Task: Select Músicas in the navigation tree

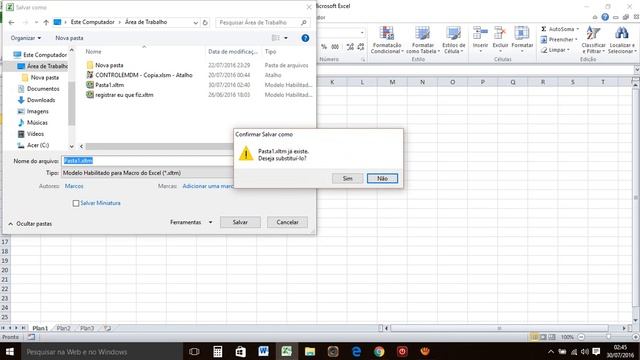Action: (33, 122)
